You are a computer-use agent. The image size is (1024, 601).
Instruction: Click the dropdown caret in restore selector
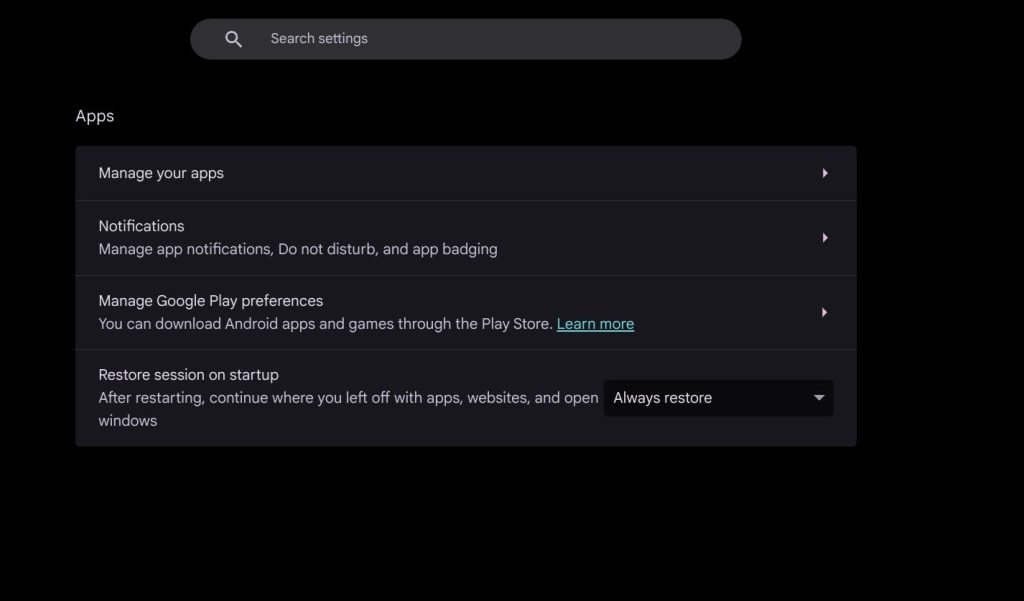[819, 398]
